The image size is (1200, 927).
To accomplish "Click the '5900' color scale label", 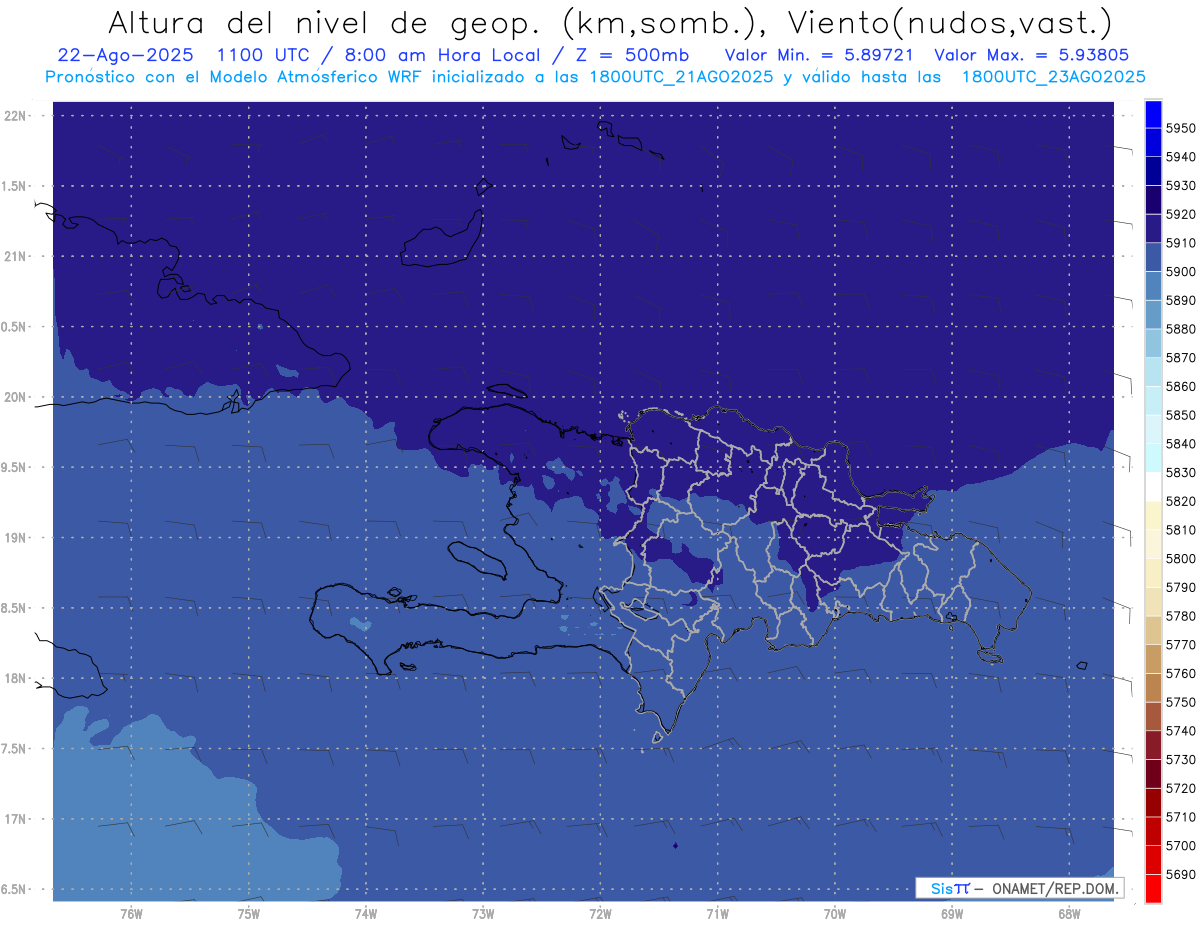I will click(1180, 271).
